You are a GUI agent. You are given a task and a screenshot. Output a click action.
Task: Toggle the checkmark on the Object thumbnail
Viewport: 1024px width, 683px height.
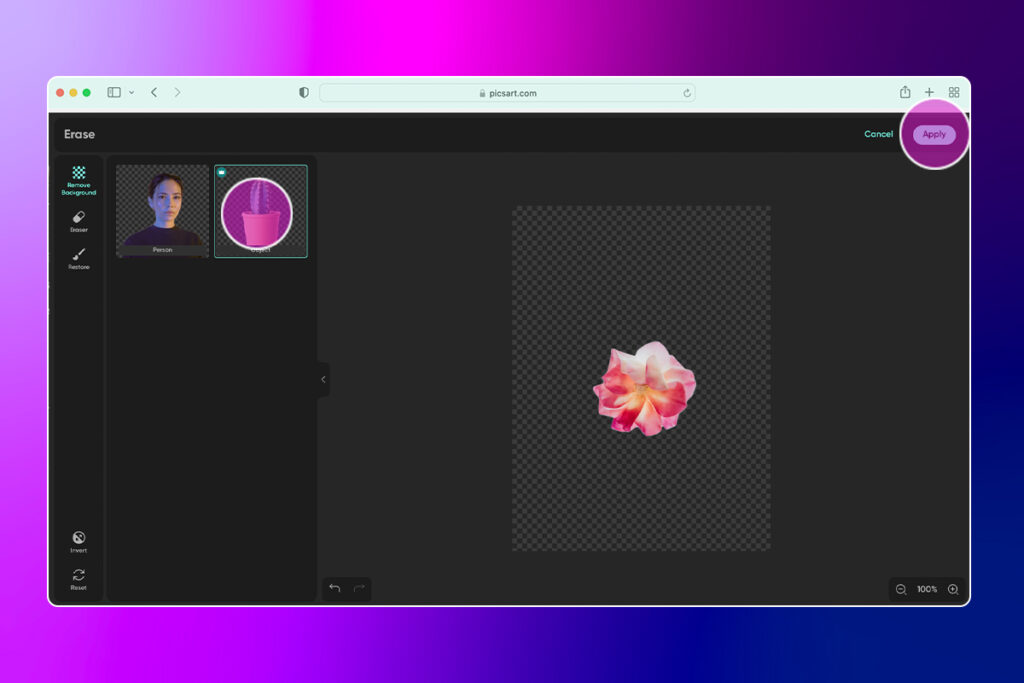(222, 171)
